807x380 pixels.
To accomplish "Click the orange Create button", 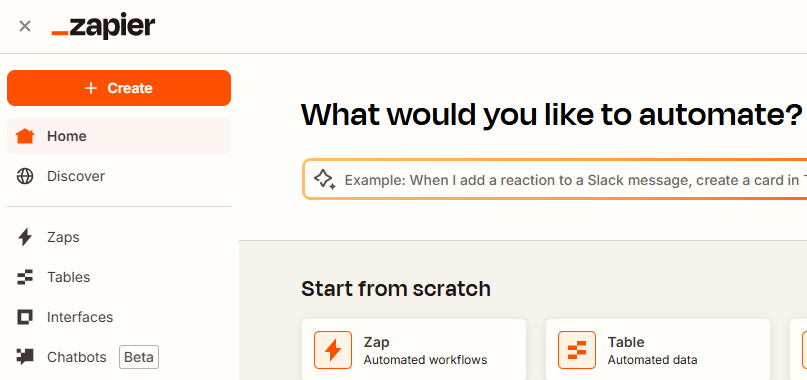I will [119, 88].
